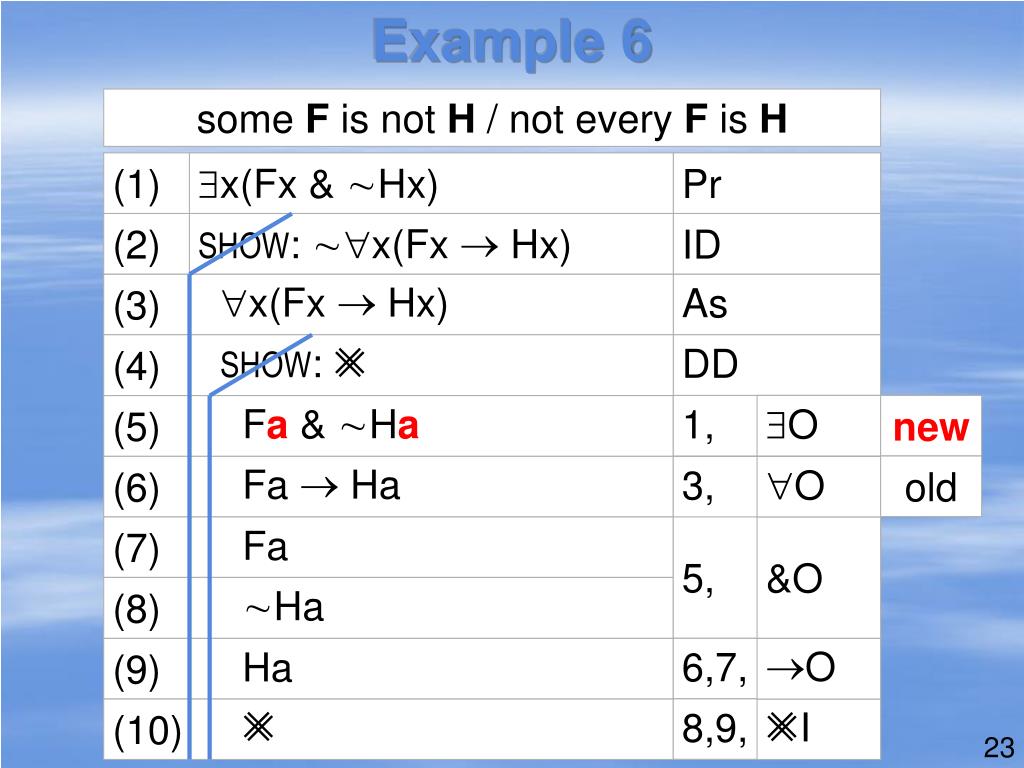Click the universal-out rule symbol ∀O
Image resolution: width=1024 pixels, height=768 pixels.
point(795,487)
